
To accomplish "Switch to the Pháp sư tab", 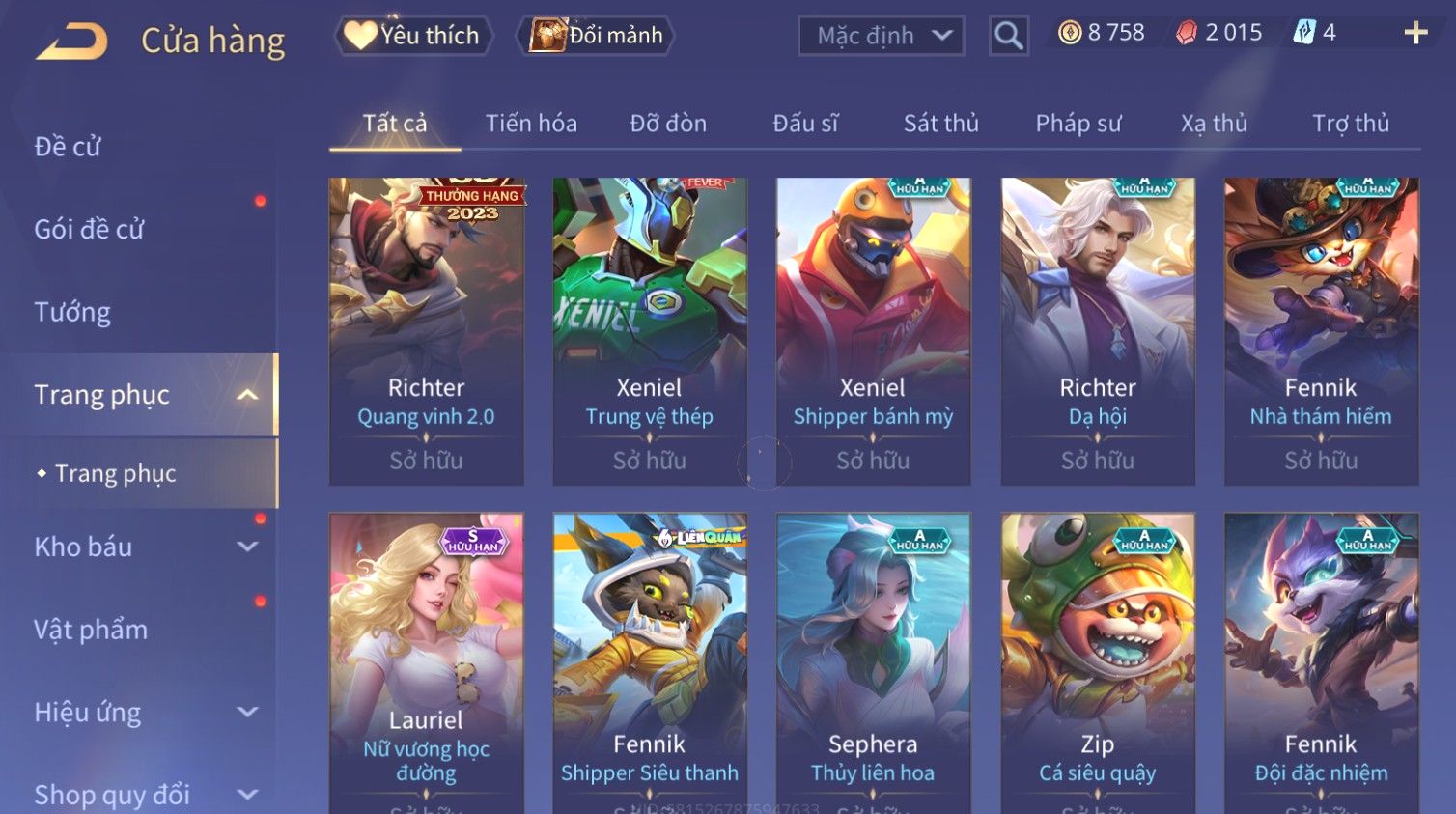I will 1078,124.
